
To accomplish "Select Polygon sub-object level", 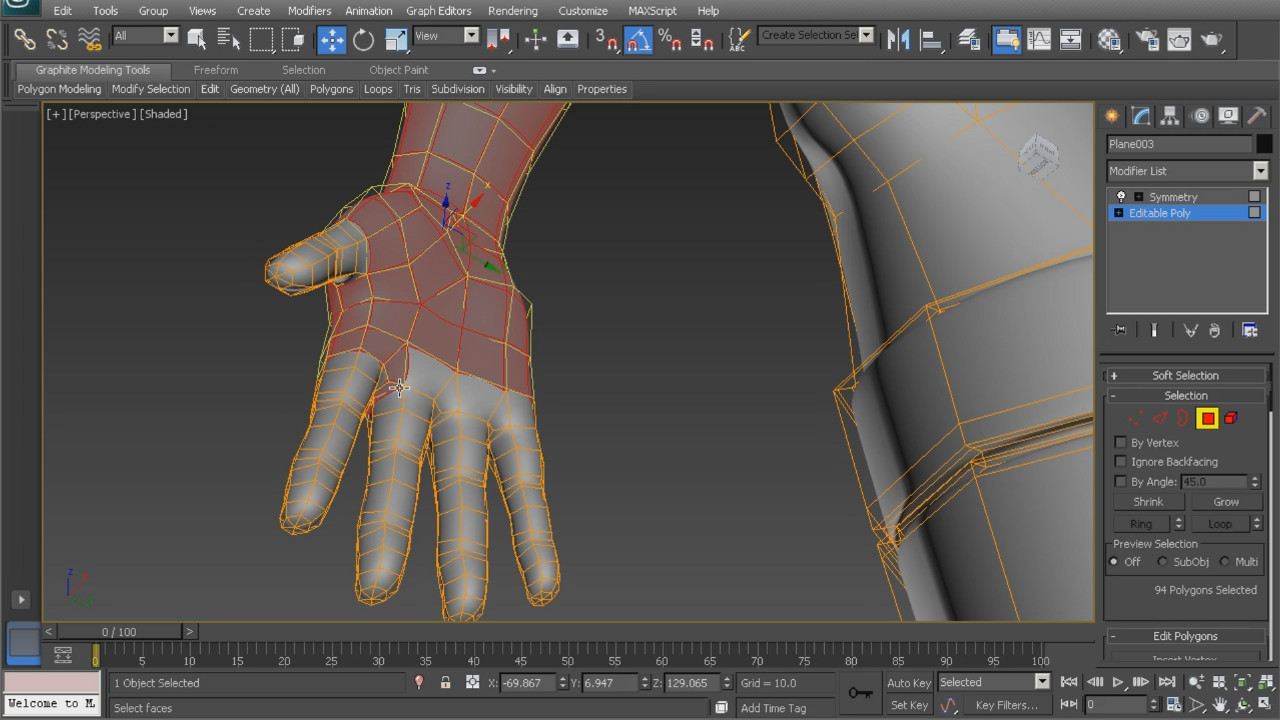I will click(x=1208, y=418).
